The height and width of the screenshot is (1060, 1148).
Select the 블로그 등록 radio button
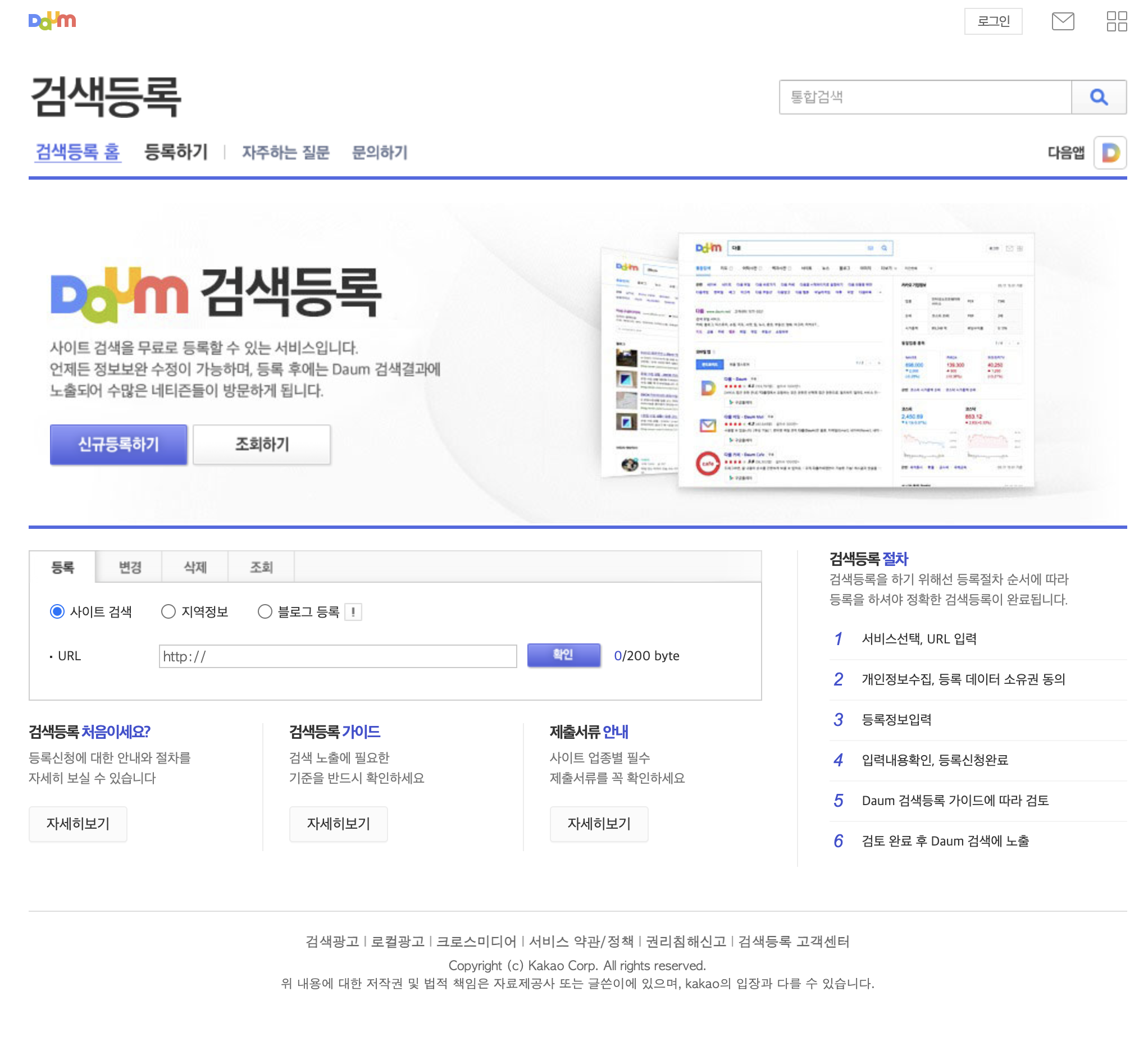tap(265, 611)
